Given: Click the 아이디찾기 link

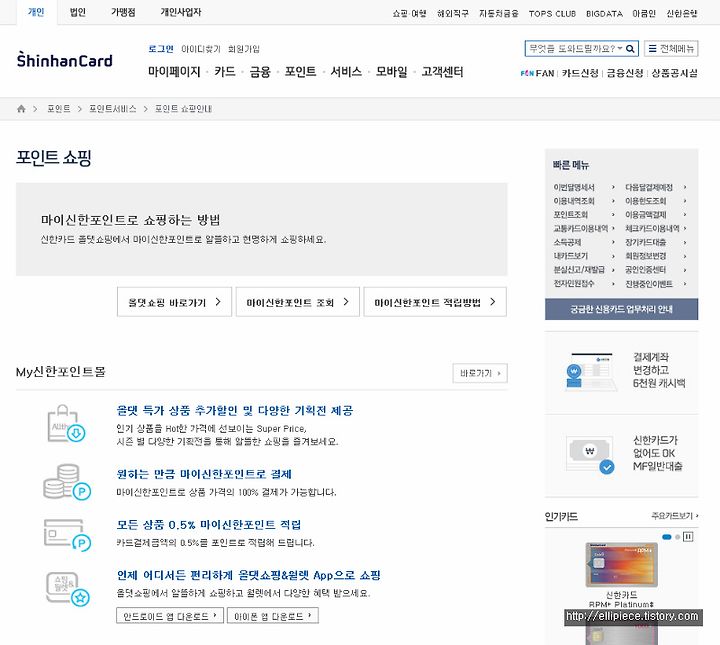Looking at the screenshot, I should point(201,49).
